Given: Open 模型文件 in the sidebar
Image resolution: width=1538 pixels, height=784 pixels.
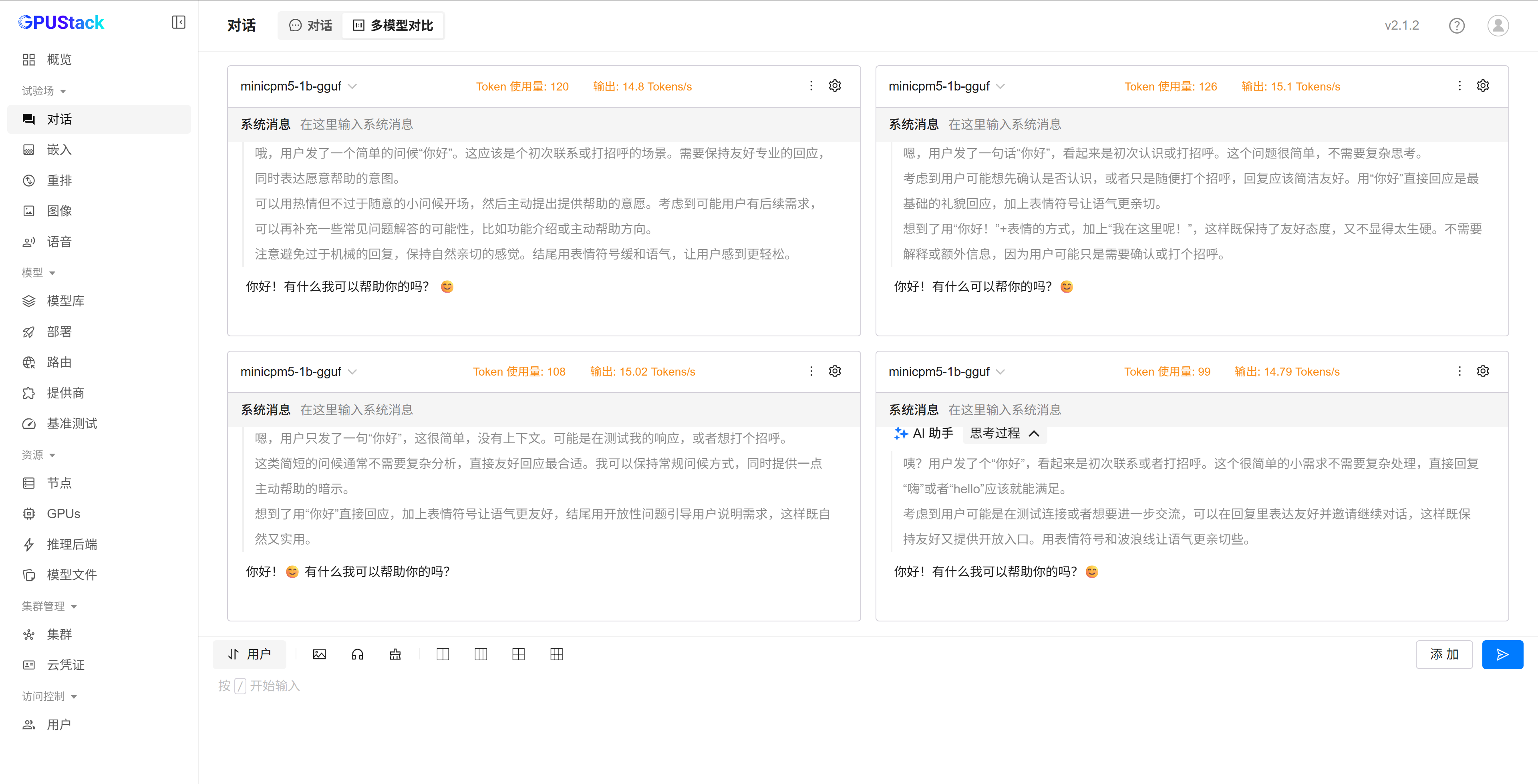Looking at the screenshot, I should coord(99,575).
